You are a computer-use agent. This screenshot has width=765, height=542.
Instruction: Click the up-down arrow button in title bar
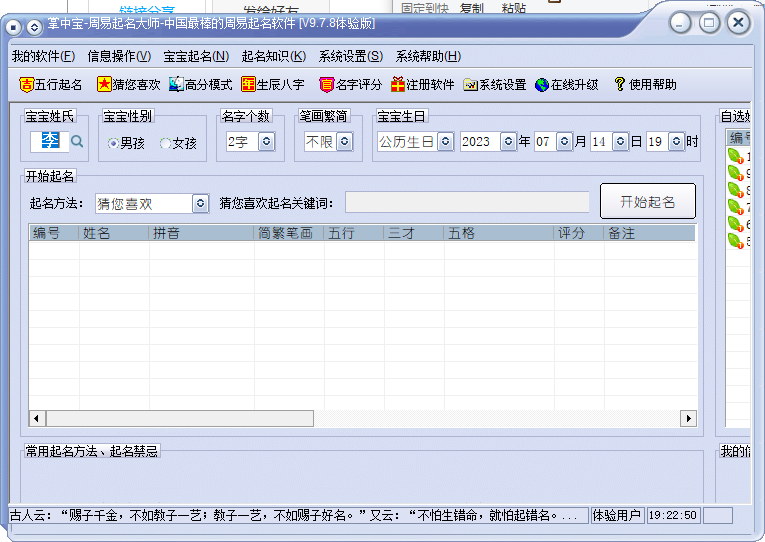coord(34,27)
